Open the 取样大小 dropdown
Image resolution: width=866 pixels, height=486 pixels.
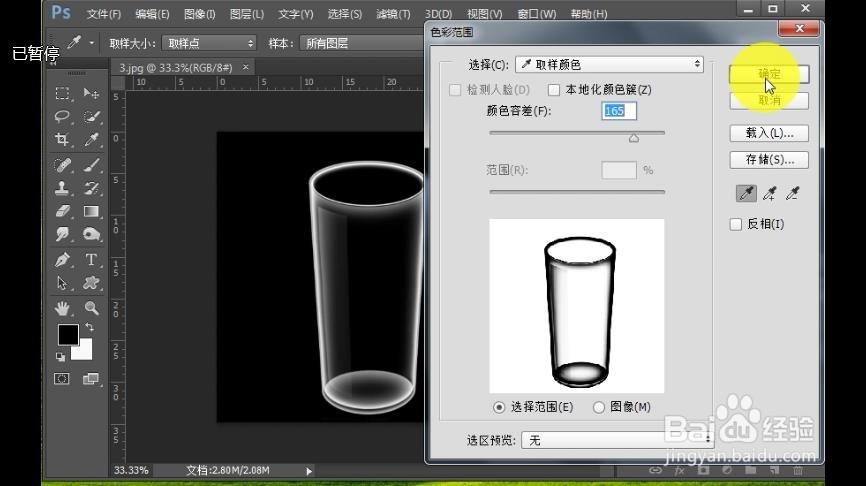tap(209, 43)
